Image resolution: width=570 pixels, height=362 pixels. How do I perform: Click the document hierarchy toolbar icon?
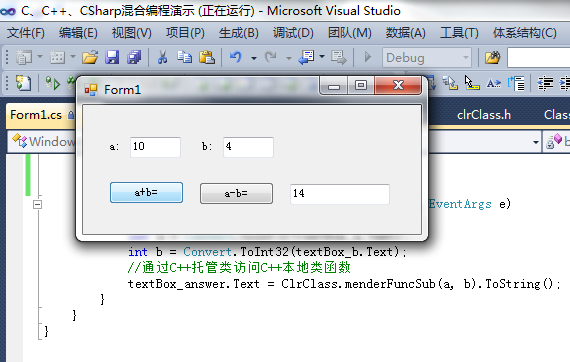pyautogui.click(x=516, y=83)
